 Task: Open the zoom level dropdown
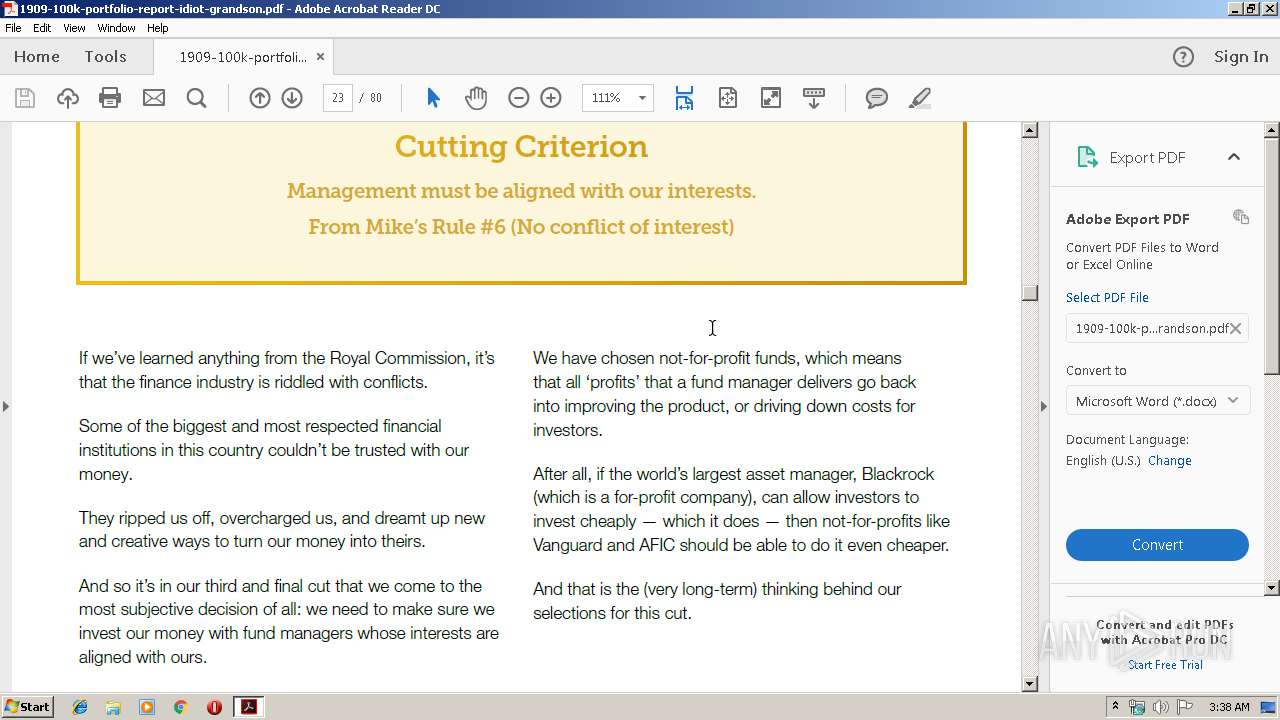click(x=642, y=98)
